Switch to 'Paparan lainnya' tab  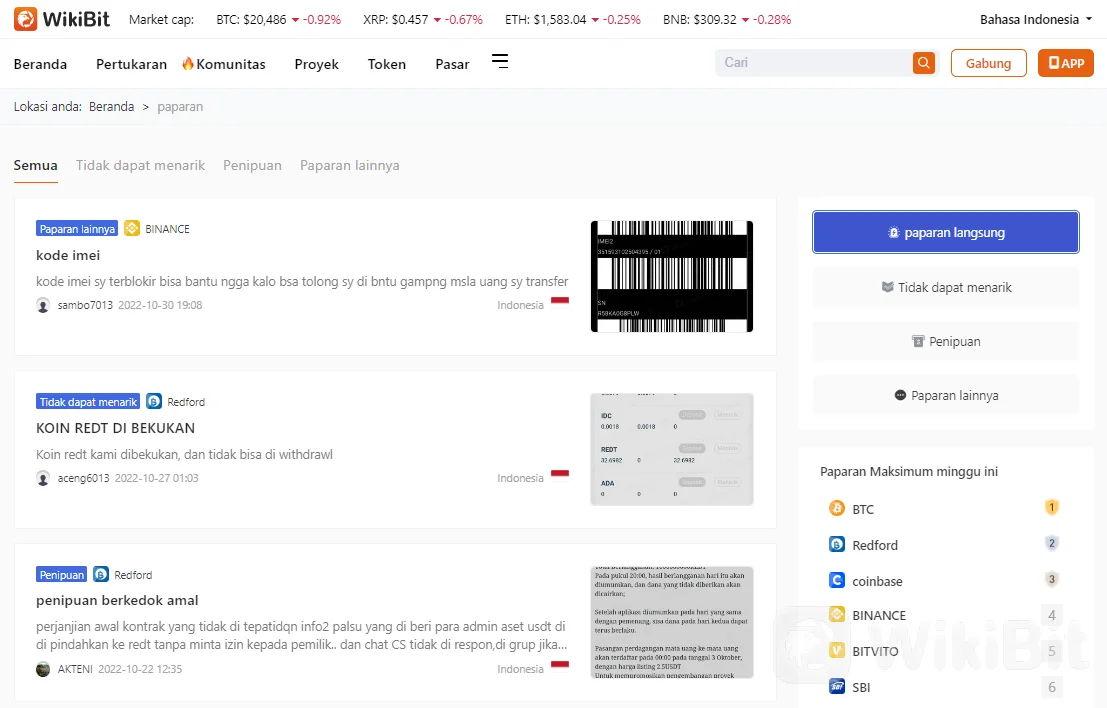349,165
